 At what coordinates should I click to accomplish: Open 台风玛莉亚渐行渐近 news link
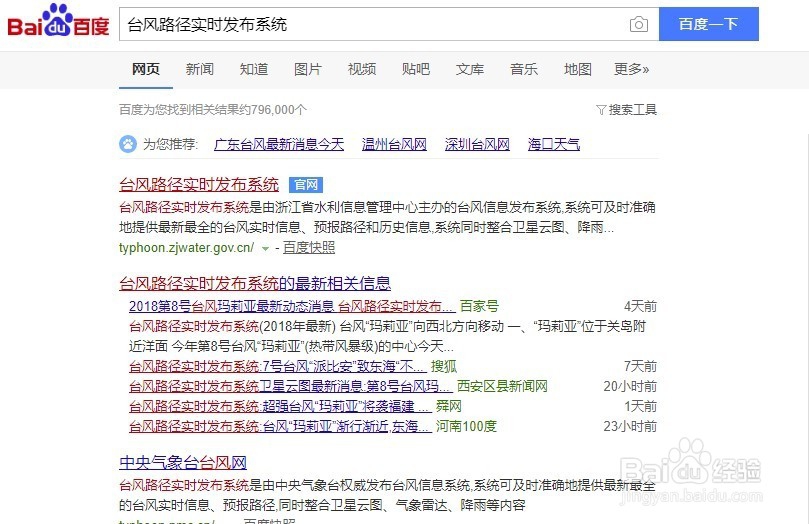(280, 427)
